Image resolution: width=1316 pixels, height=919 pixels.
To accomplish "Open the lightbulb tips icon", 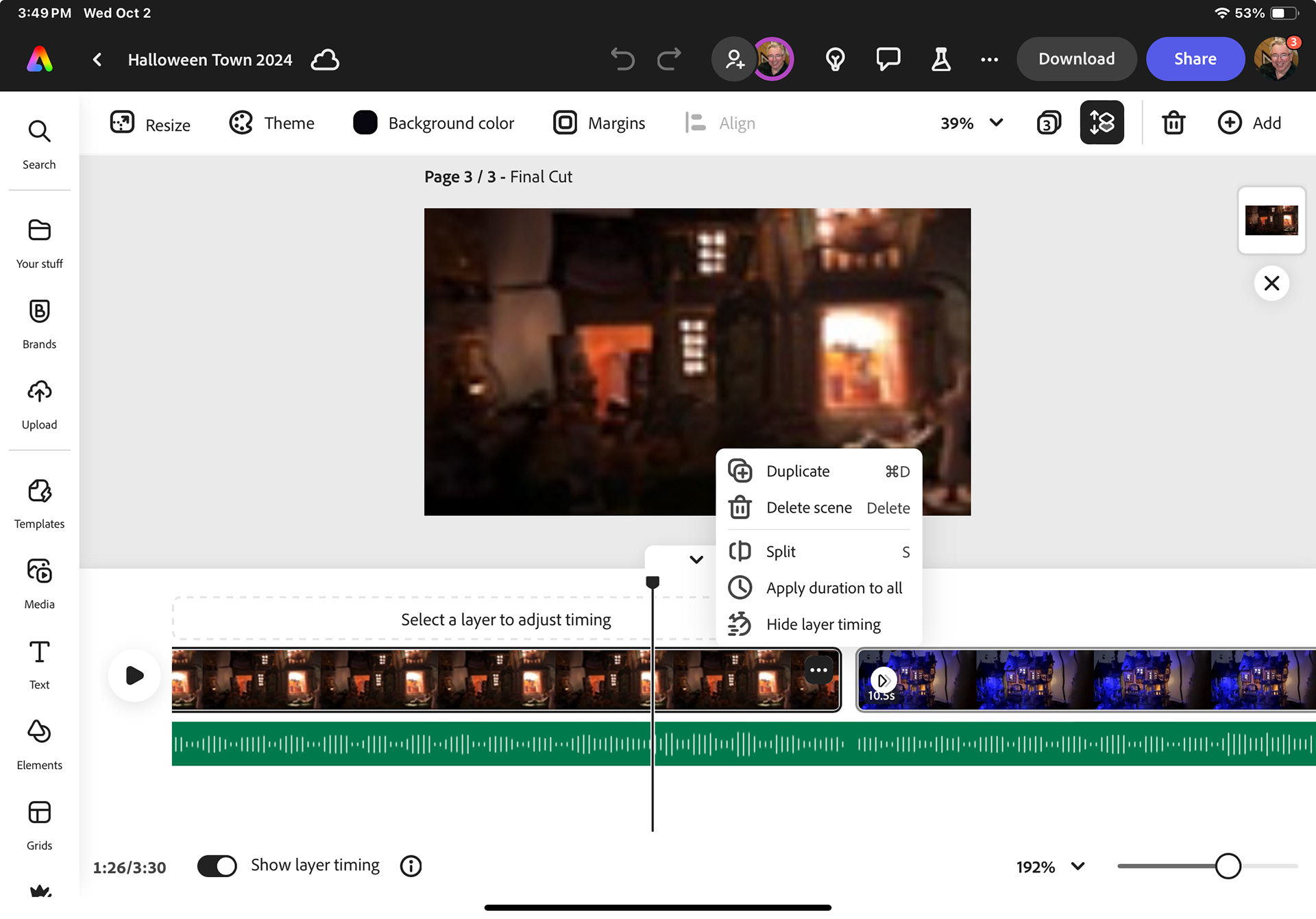I will click(835, 60).
